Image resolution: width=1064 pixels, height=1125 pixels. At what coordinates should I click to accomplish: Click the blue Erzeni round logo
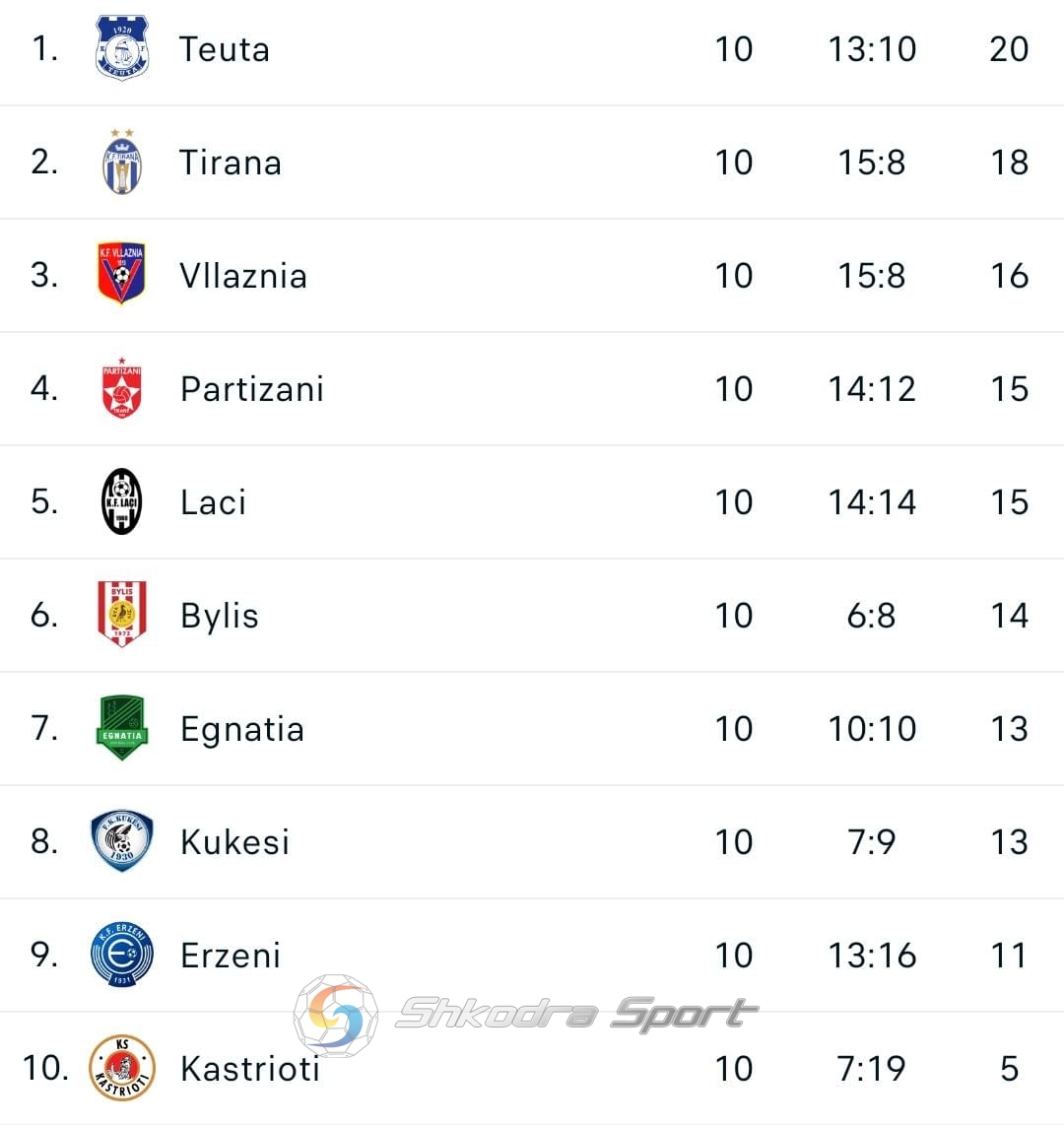(x=122, y=955)
